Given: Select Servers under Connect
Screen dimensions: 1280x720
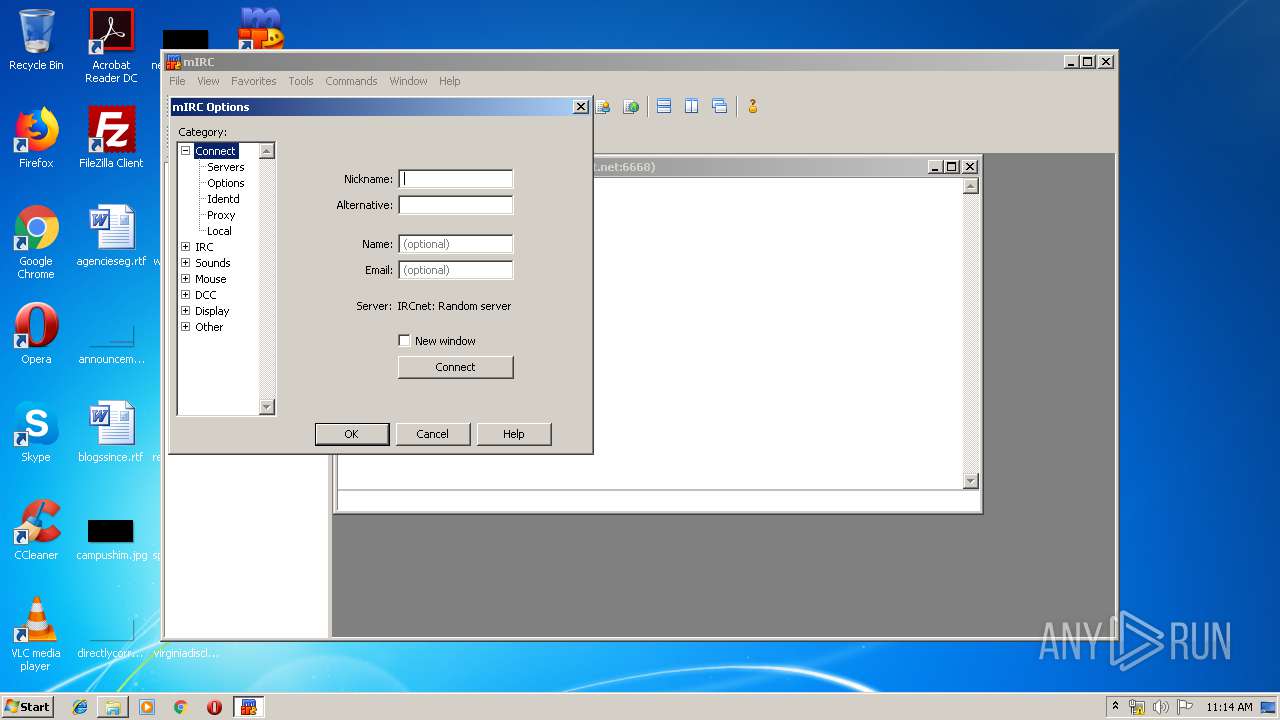Looking at the screenshot, I should (225, 167).
